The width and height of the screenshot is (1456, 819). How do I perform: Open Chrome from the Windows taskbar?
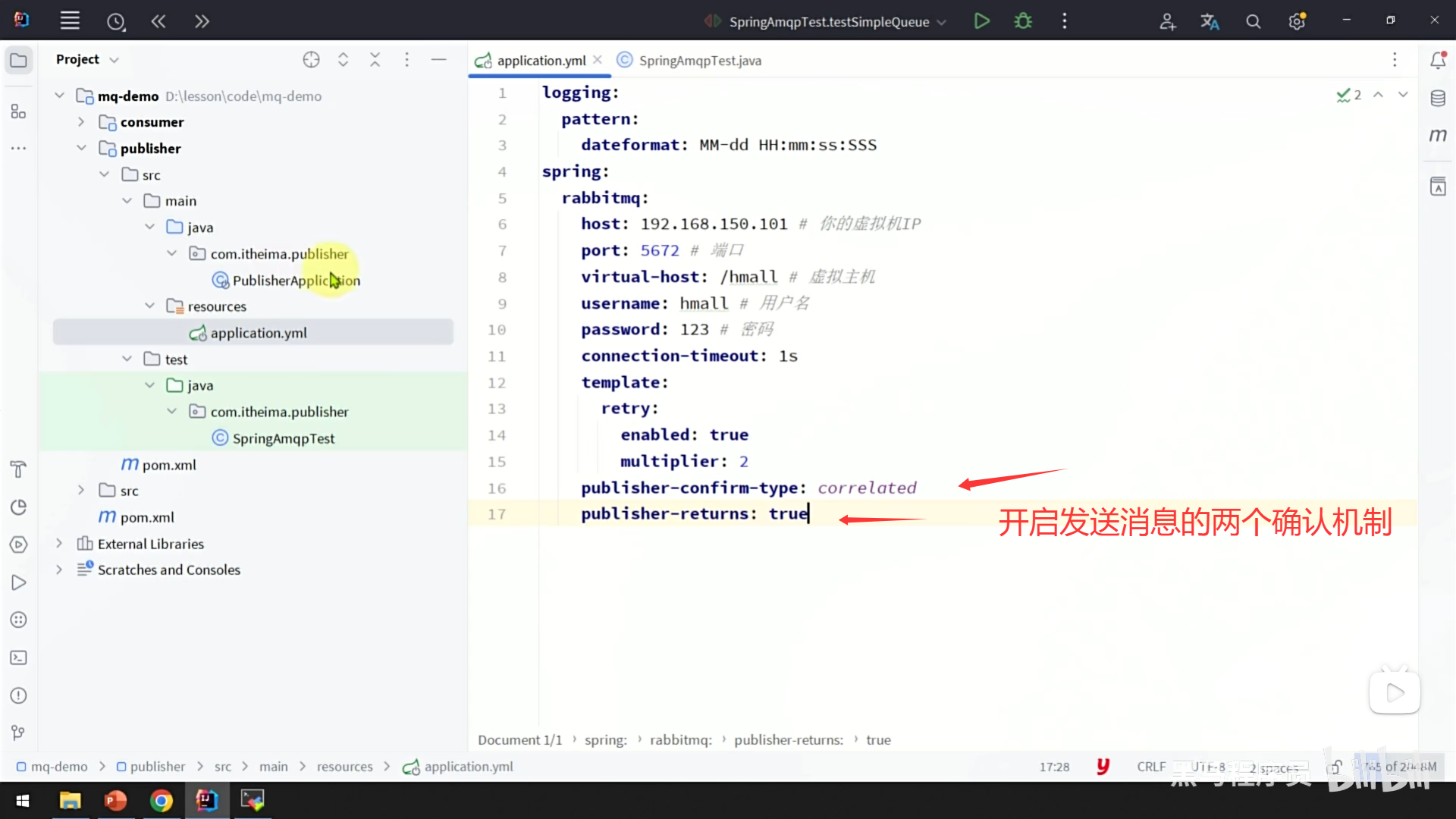point(161,801)
